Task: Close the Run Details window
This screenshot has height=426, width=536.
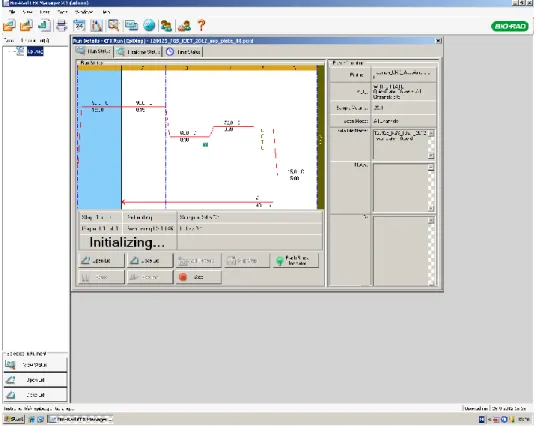Action: [438, 41]
